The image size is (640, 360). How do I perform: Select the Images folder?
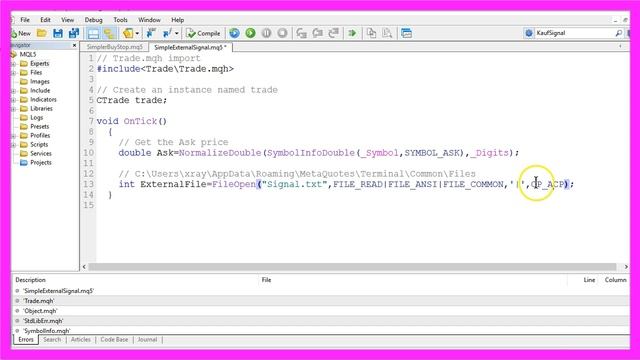click(40, 82)
